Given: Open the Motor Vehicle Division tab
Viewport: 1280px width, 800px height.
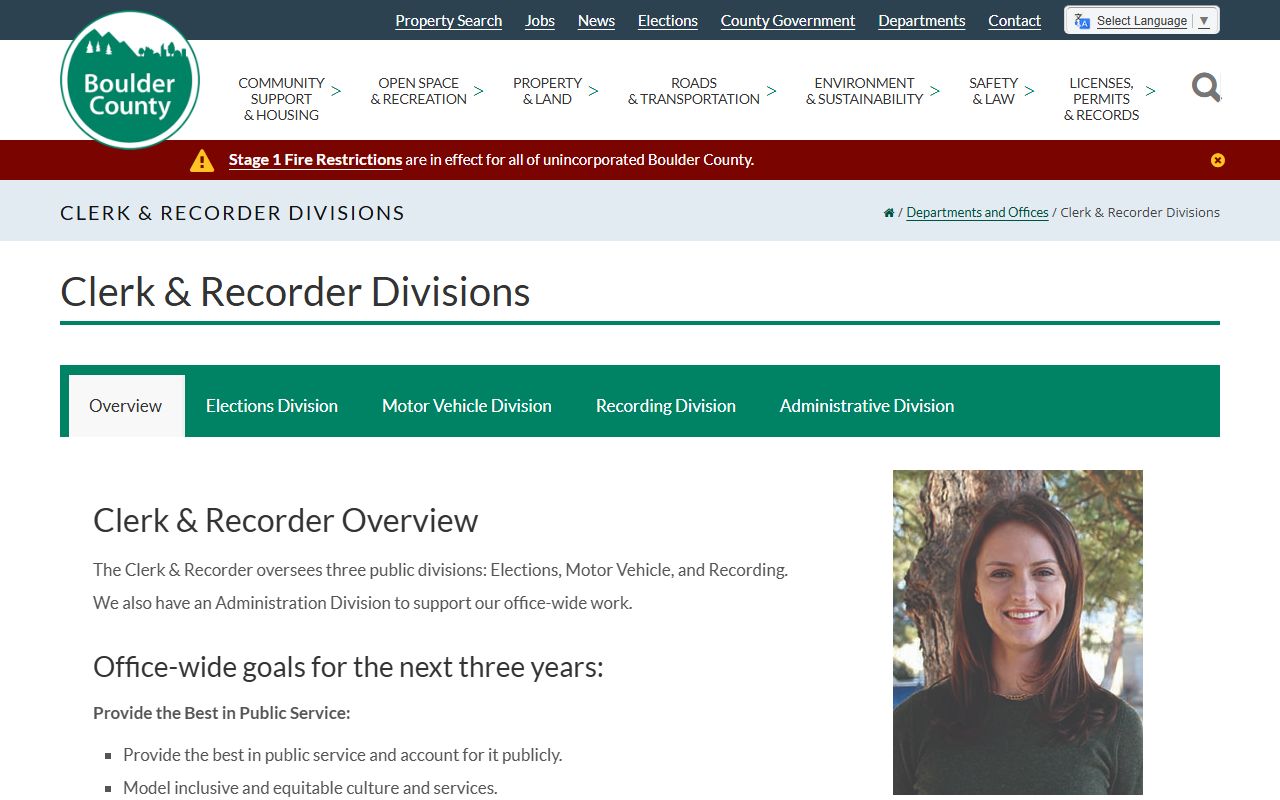Looking at the screenshot, I should point(467,406).
